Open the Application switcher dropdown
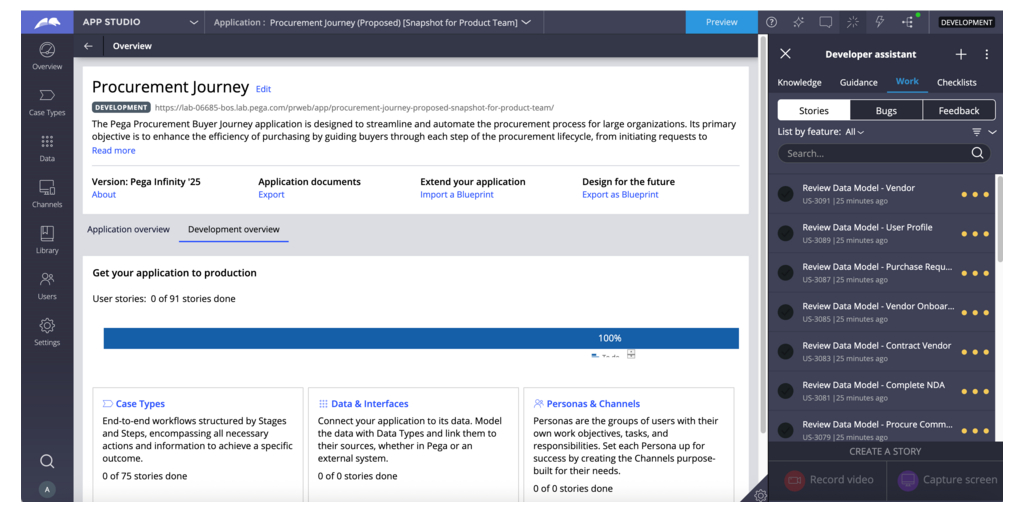This screenshot has height=512, width=1024. pyautogui.click(x=526, y=22)
